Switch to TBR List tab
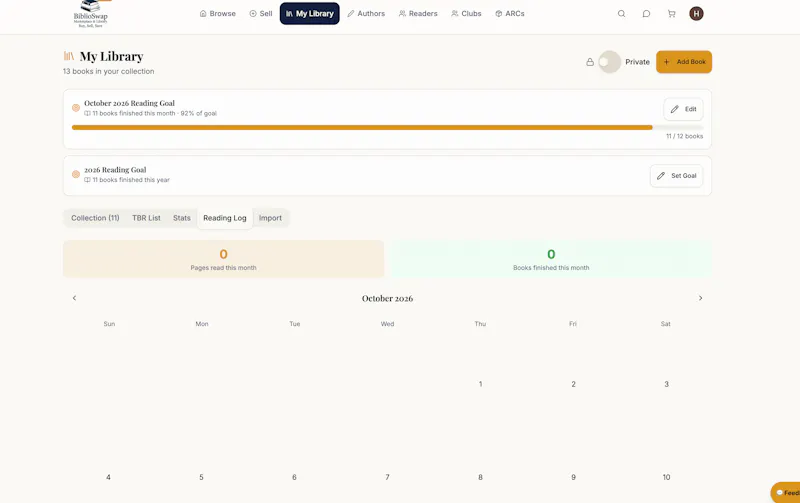 click(x=146, y=218)
